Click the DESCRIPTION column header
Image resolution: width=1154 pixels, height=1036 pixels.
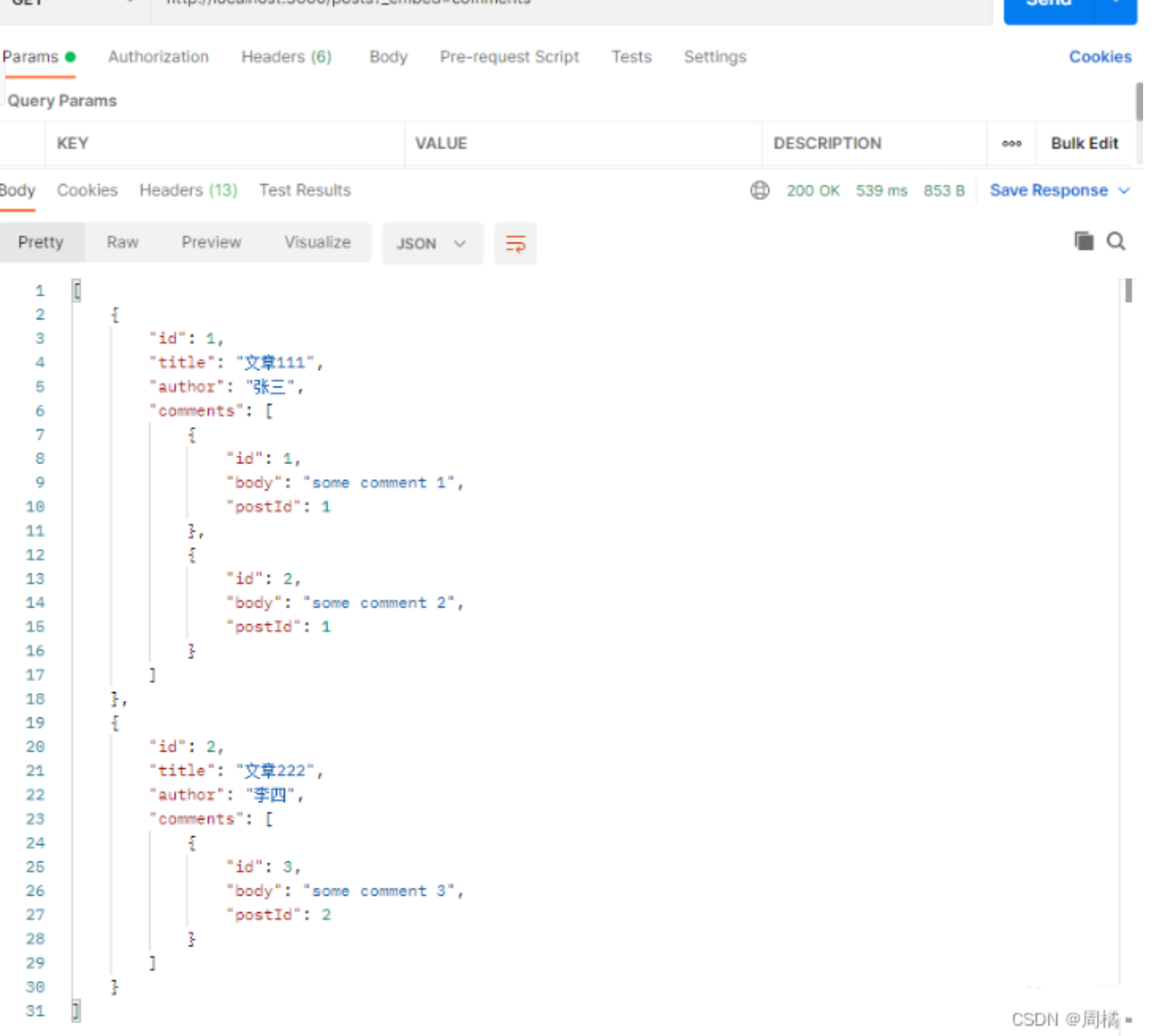(827, 143)
